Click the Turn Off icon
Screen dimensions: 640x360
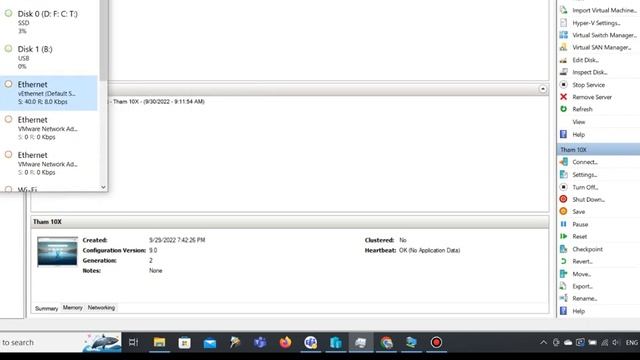564,187
